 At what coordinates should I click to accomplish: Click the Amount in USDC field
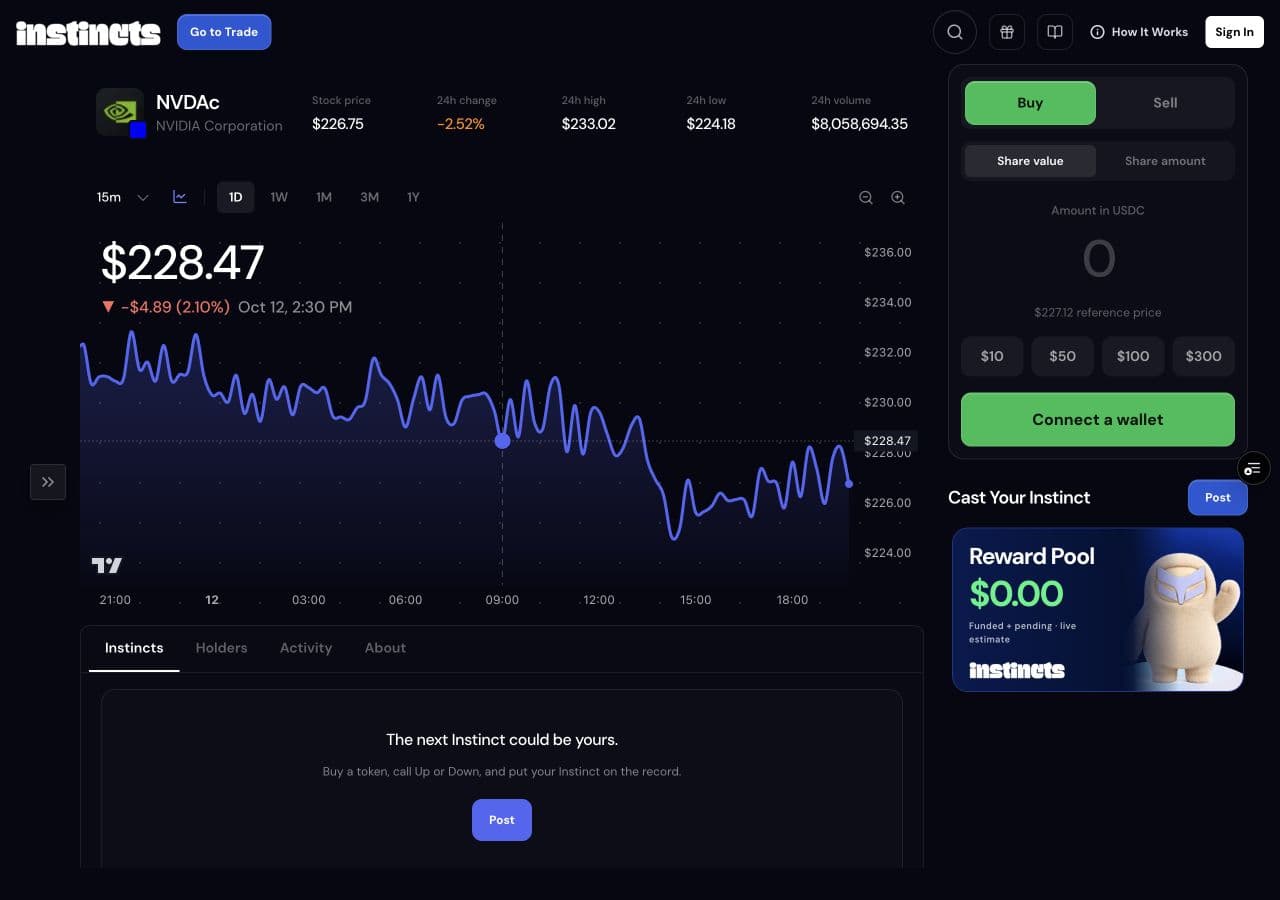(1098, 259)
